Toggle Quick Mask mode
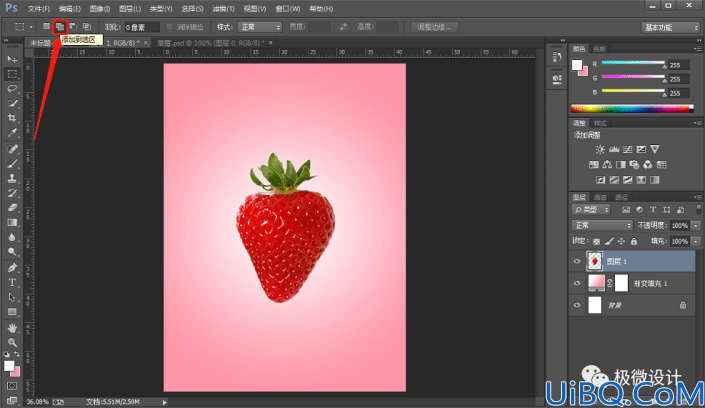Image resolution: width=705 pixels, height=408 pixels. [12, 386]
